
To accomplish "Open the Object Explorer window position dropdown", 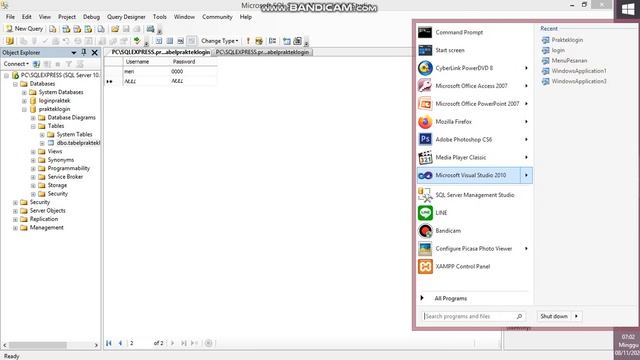I will coord(74,53).
